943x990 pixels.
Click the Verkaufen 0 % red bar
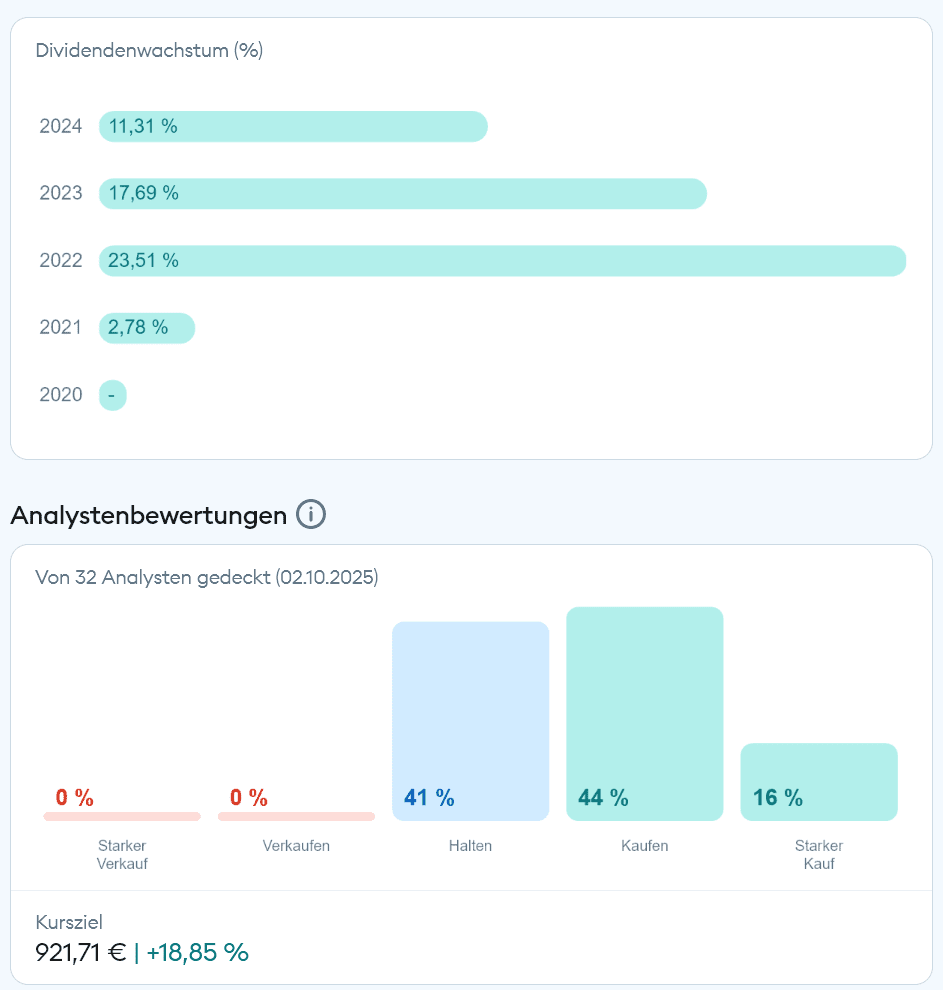pos(296,816)
